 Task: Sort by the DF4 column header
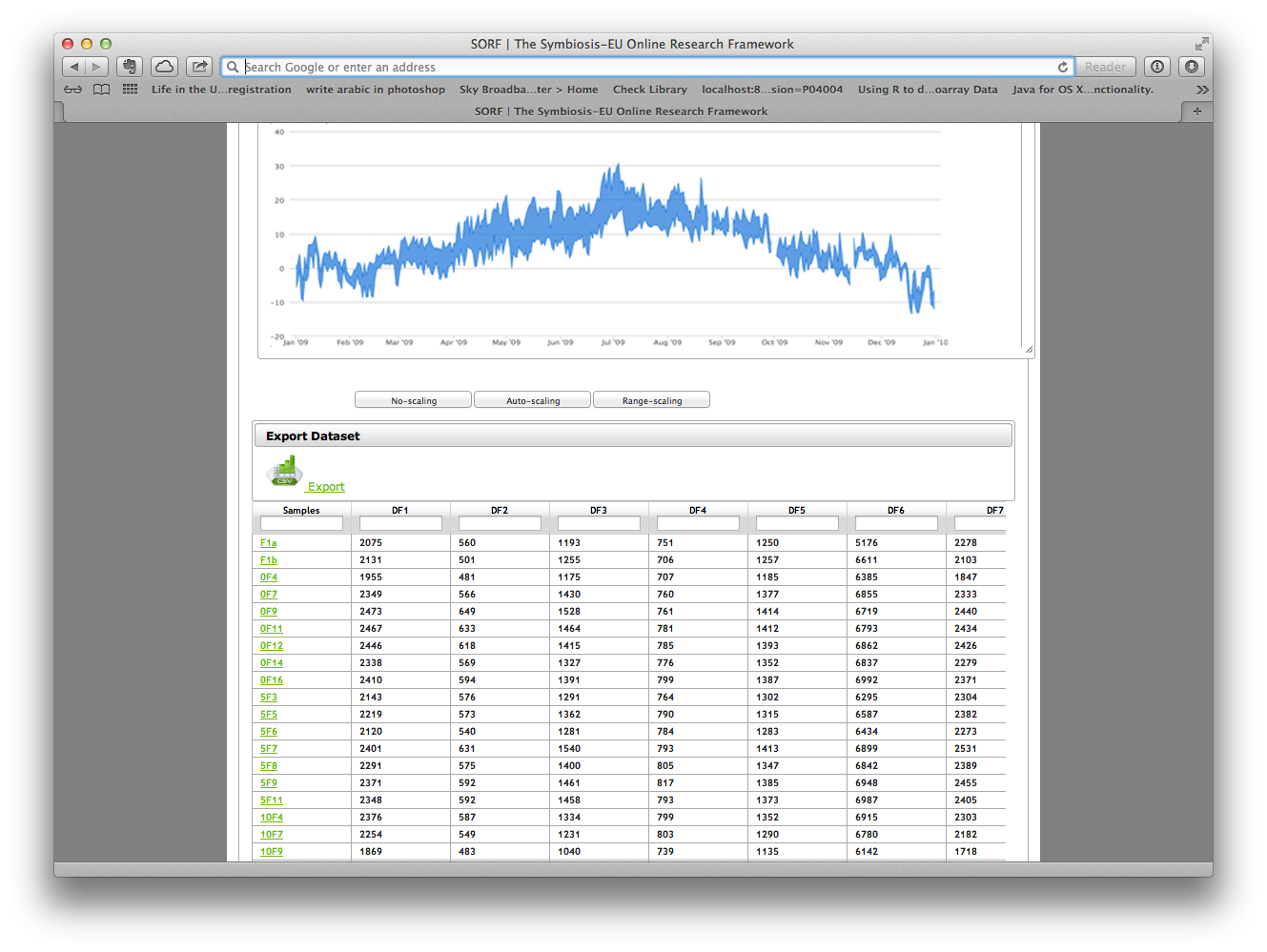coord(698,511)
